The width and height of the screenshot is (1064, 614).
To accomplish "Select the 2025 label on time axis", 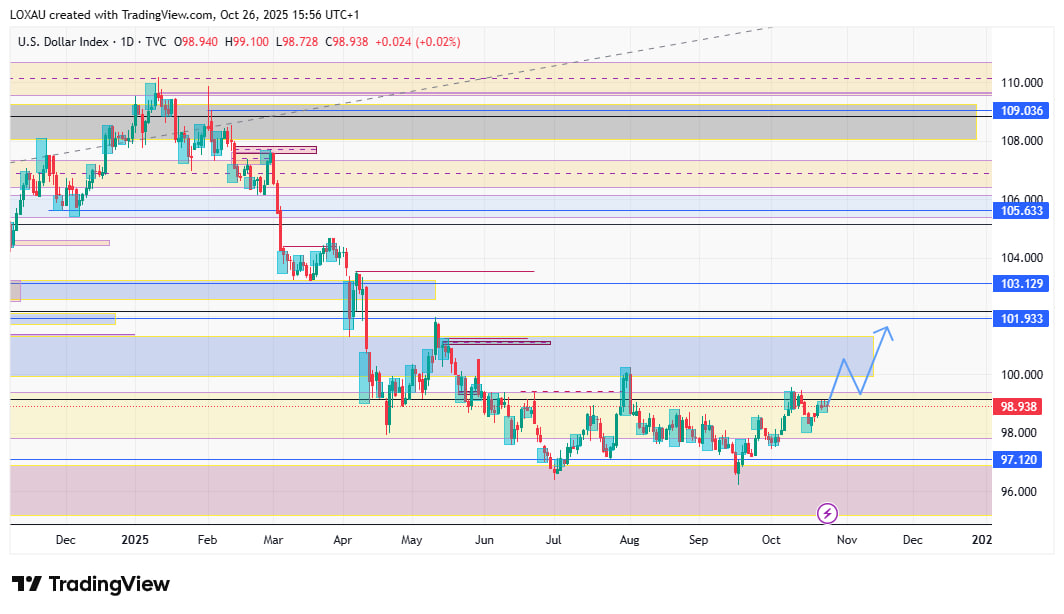I will 135,540.
